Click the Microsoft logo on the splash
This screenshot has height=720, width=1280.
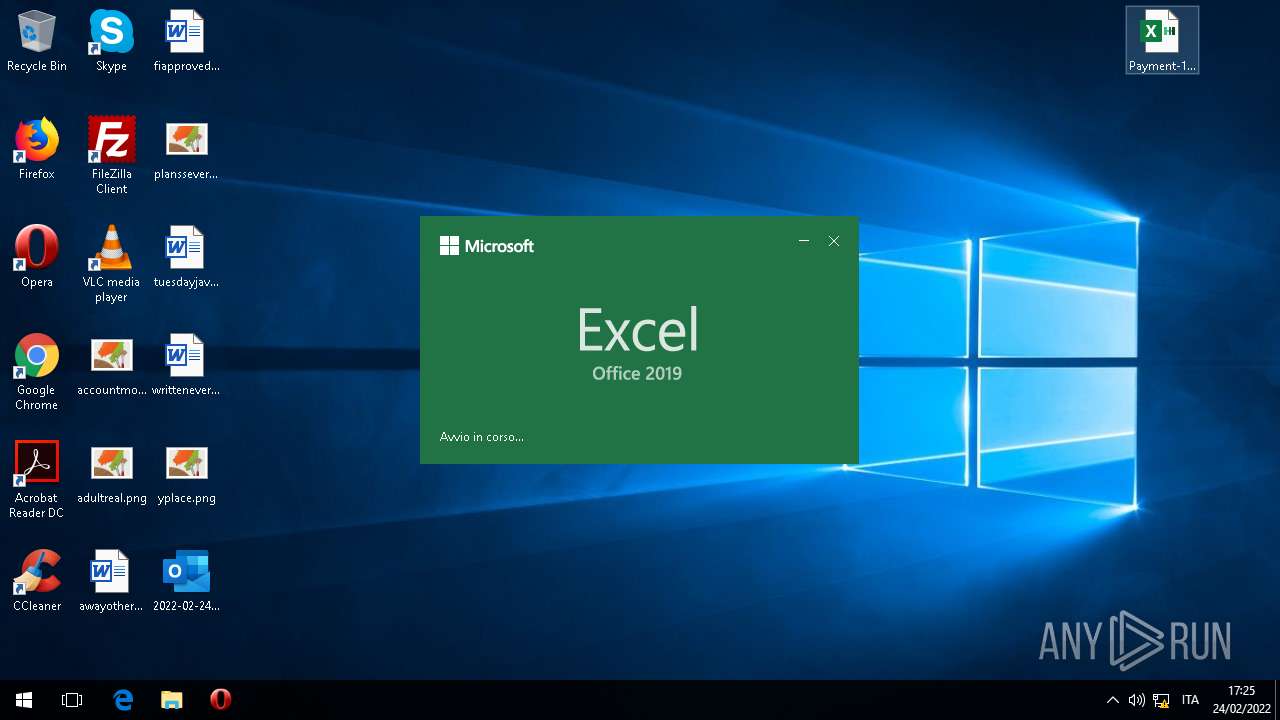[487, 246]
